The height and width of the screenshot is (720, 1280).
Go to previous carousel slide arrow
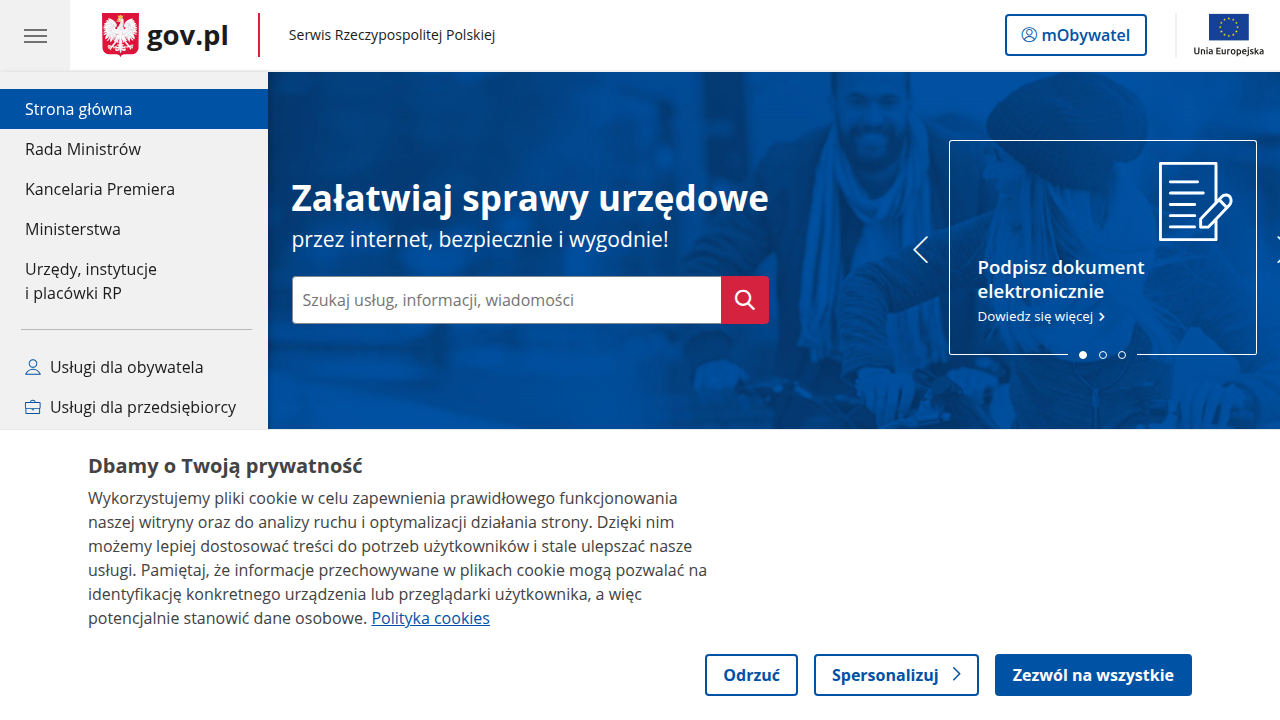click(920, 250)
